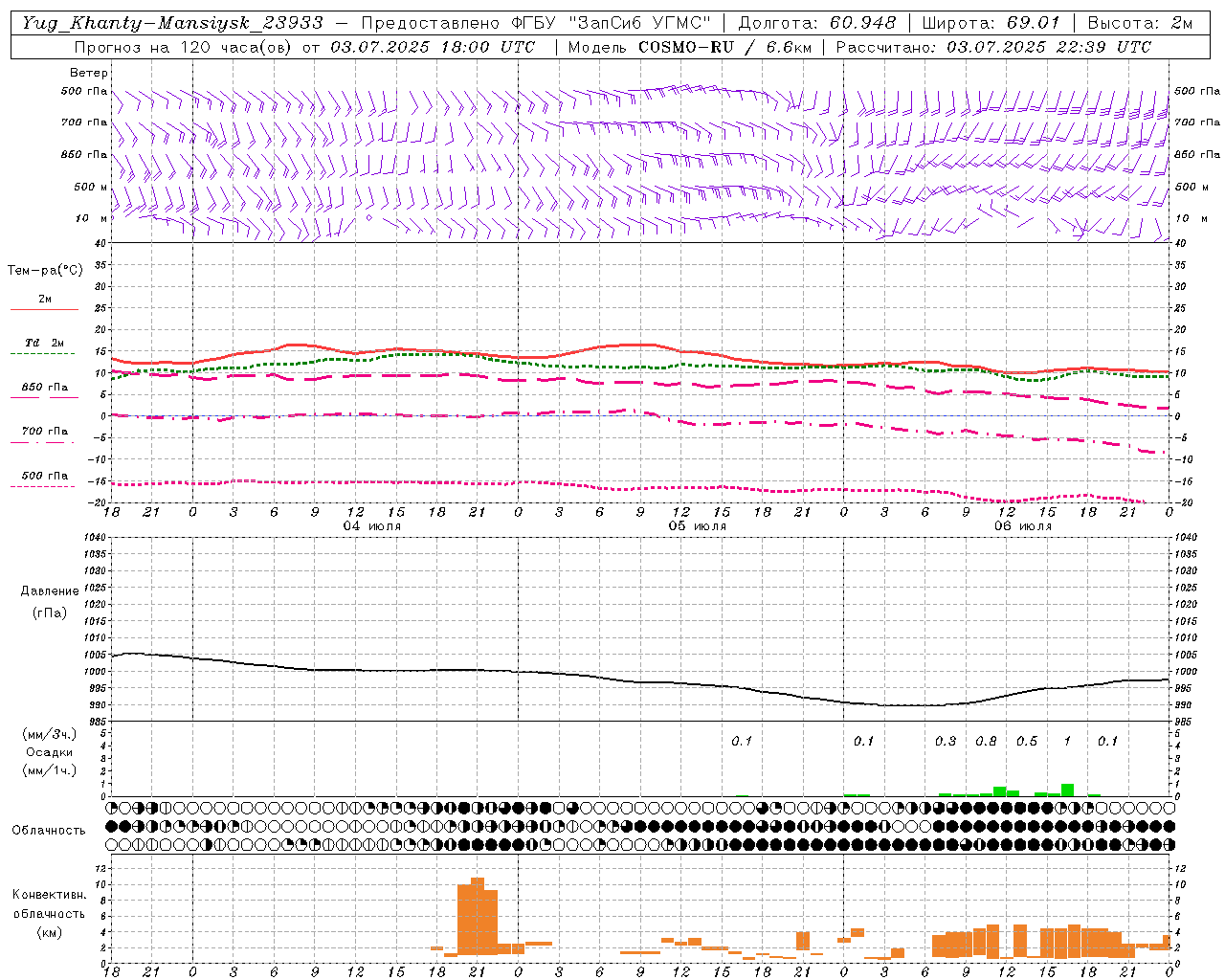Viewport: 1225px width, 980px height.
Task: Click the station title Yug_Khanty-Mansiysk_23933
Action: [172, 23]
